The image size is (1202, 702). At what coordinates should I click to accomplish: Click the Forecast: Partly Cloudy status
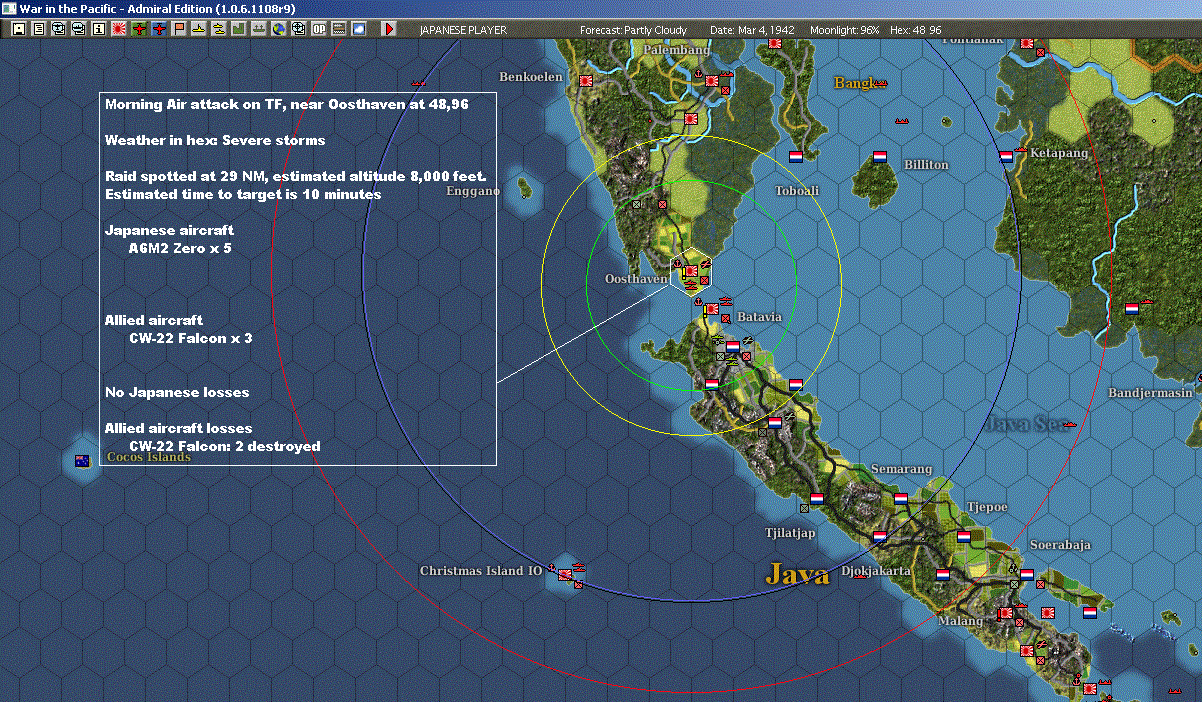tap(633, 30)
